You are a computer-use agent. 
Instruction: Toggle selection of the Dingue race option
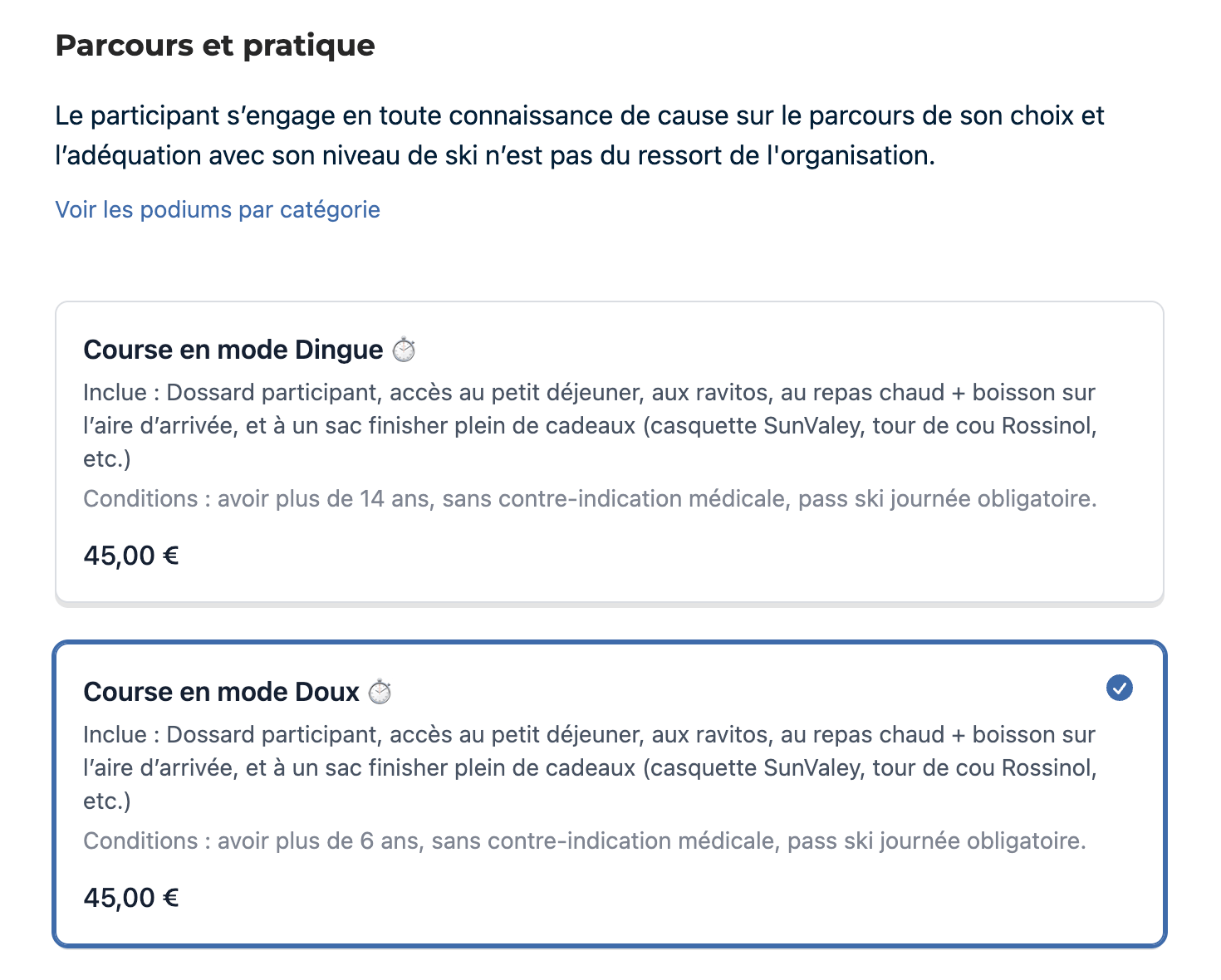point(610,448)
